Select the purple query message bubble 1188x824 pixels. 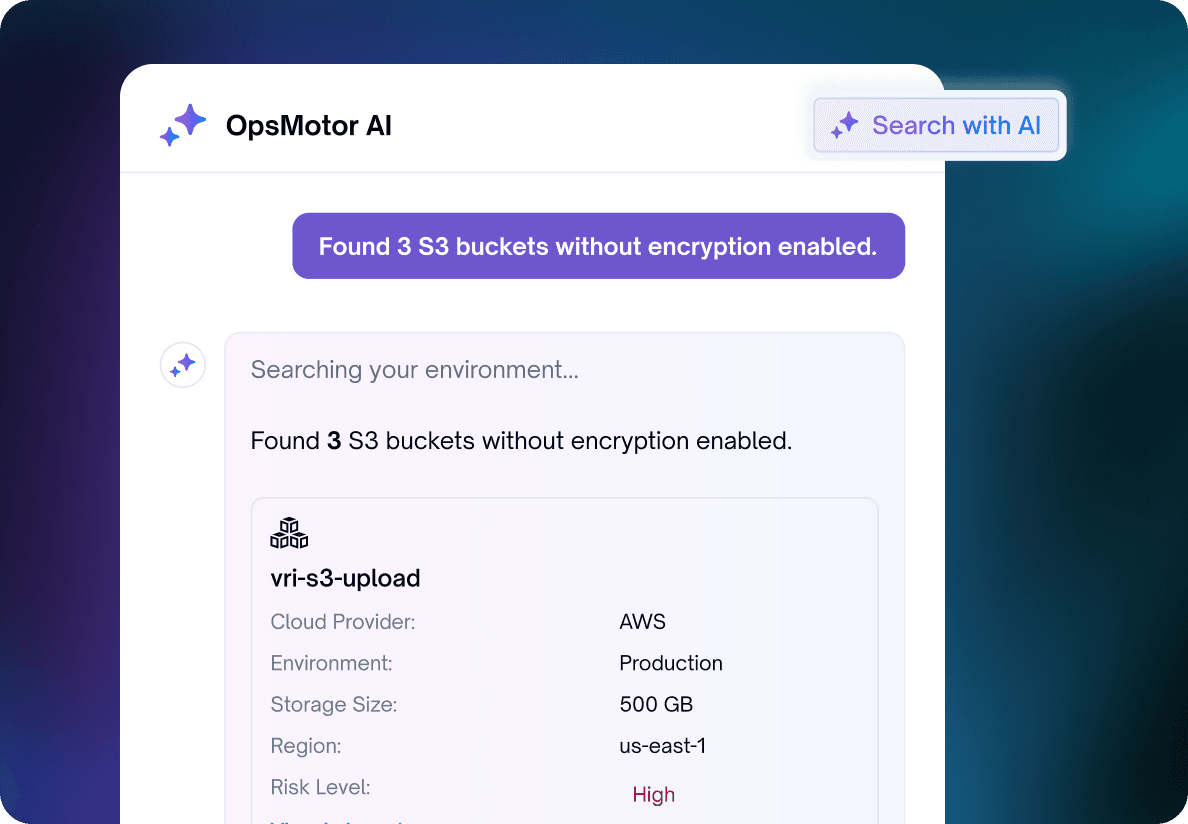pos(599,246)
